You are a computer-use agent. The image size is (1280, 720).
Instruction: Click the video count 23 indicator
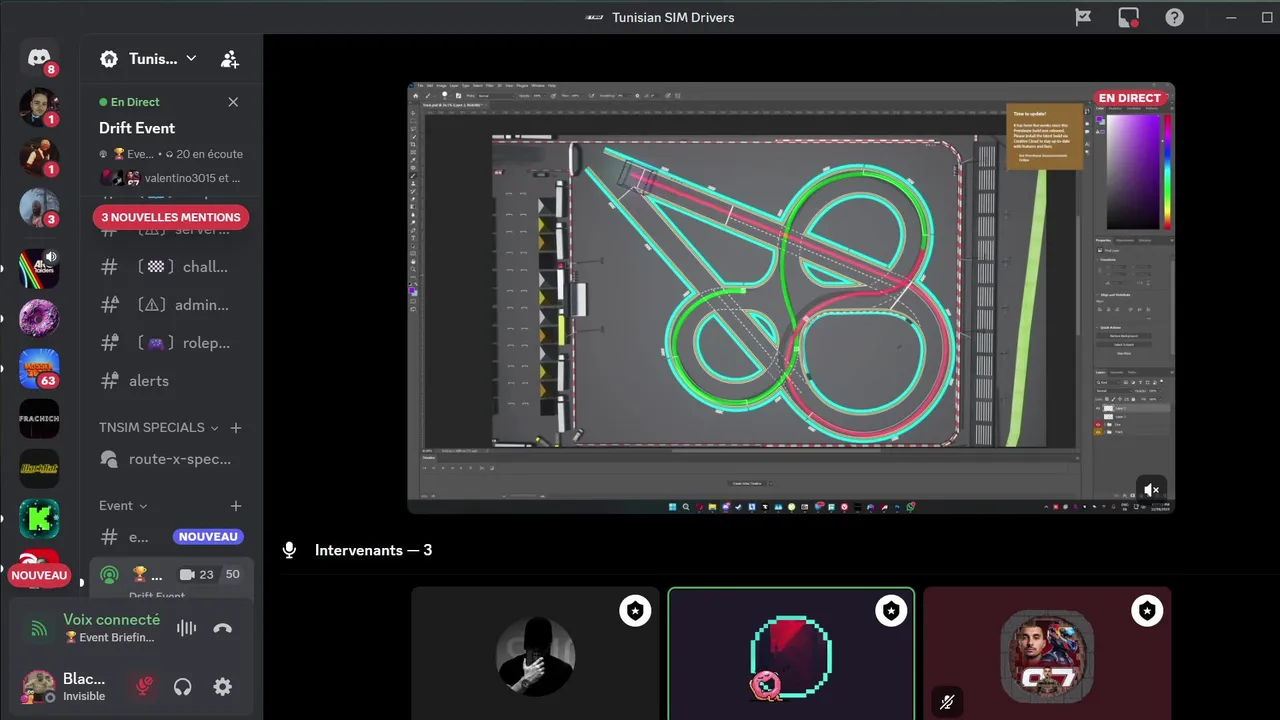[x=197, y=575]
